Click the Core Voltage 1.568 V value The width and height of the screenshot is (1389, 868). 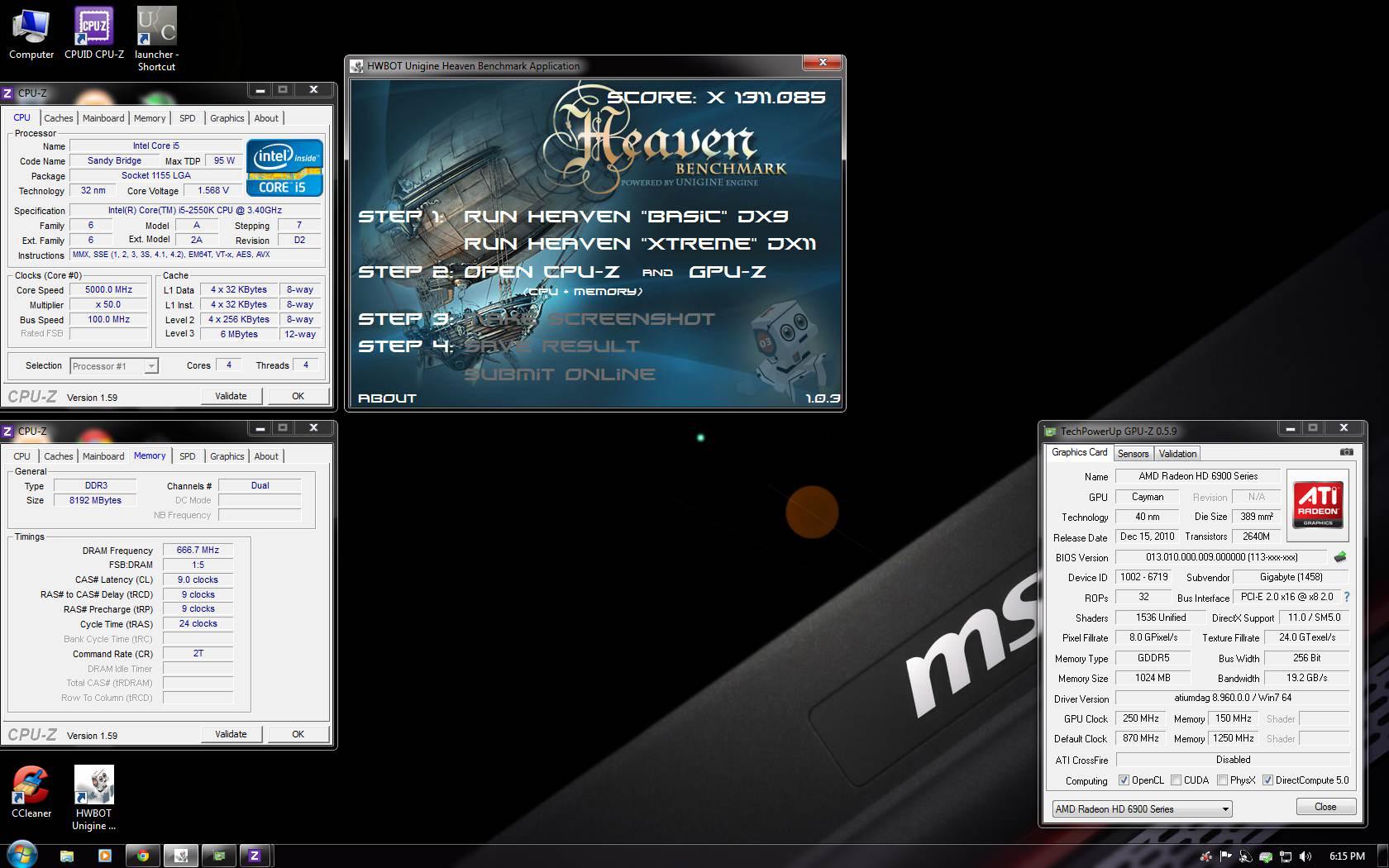(213, 190)
